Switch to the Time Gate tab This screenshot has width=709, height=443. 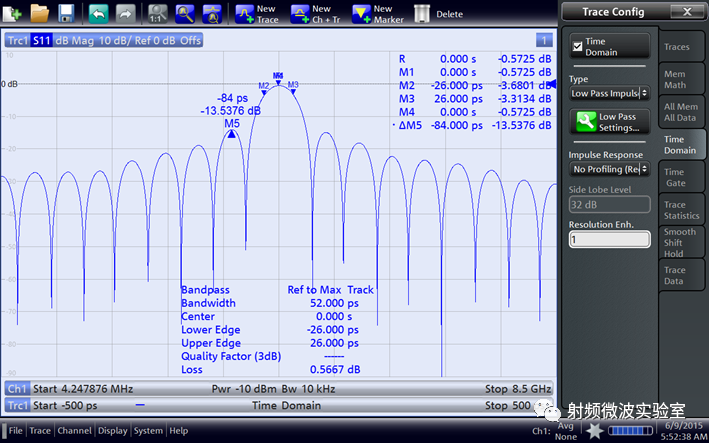[x=681, y=177]
